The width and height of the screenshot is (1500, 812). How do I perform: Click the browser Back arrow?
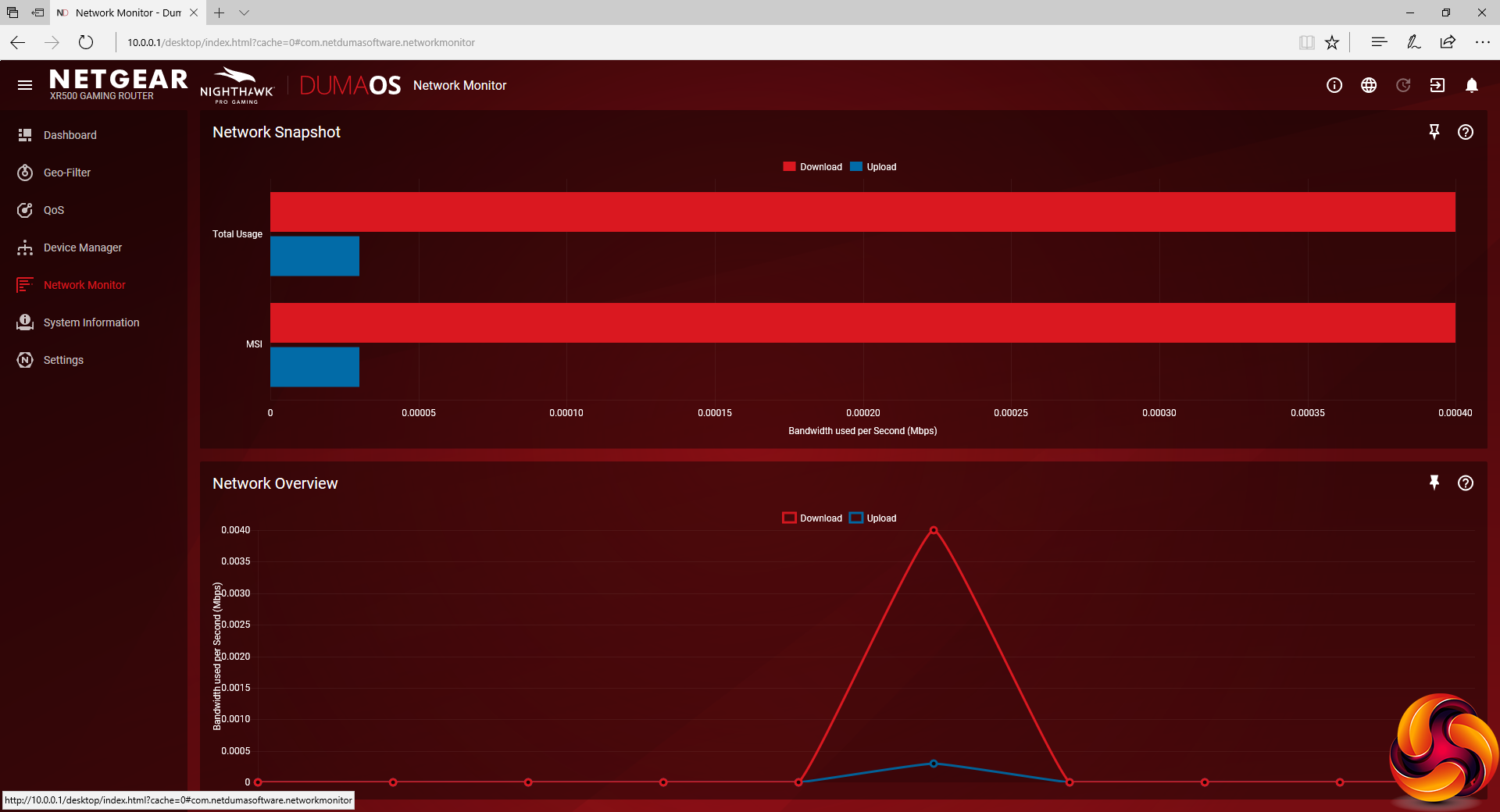coord(18,42)
